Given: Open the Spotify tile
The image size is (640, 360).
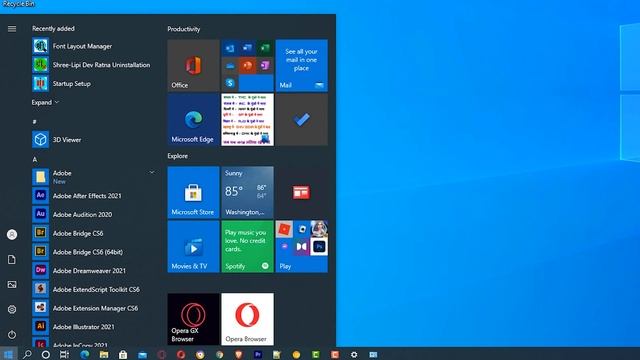Looking at the screenshot, I should pos(247,247).
